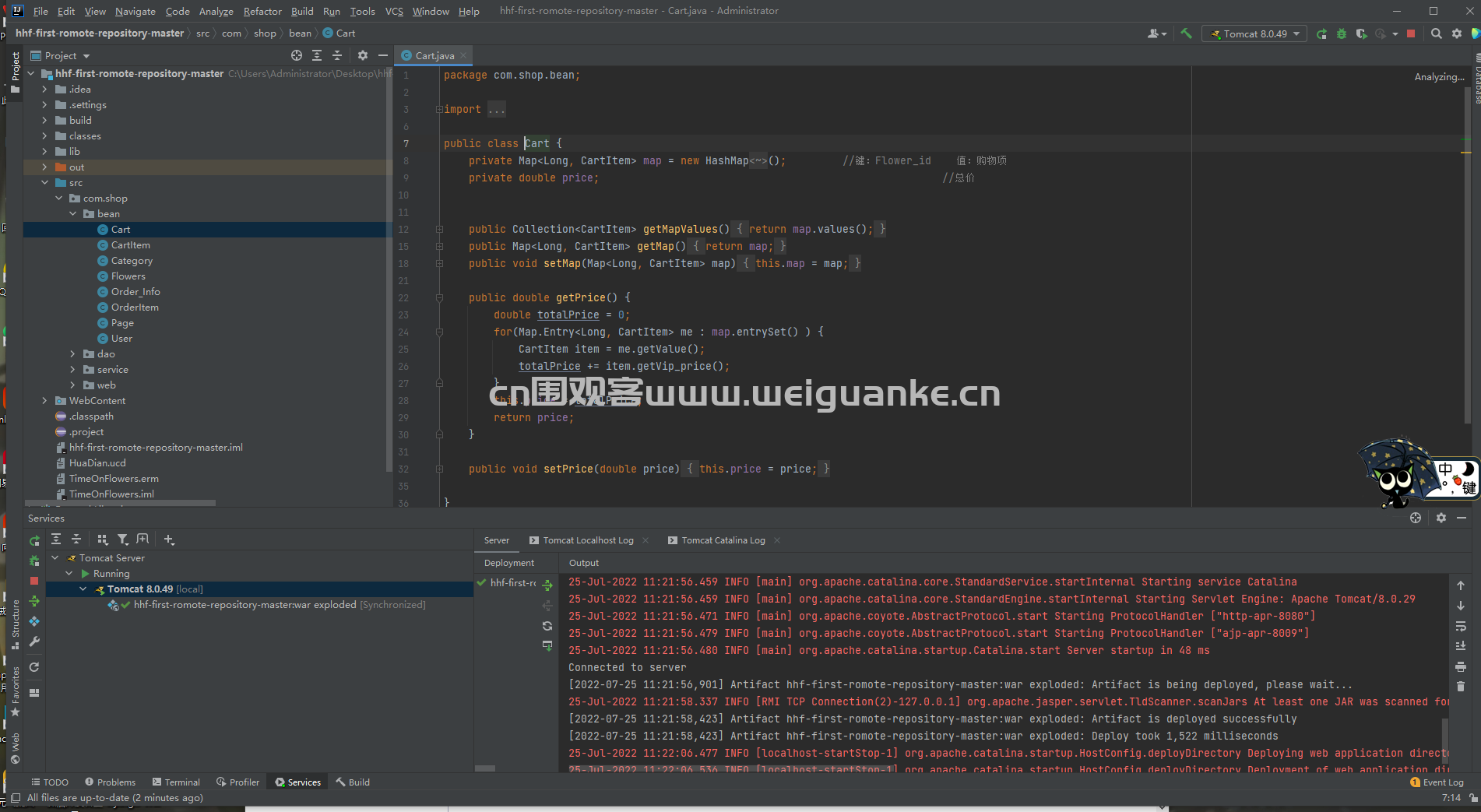Switch to Tomcat Catalina Log tab

tap(723, 540)
